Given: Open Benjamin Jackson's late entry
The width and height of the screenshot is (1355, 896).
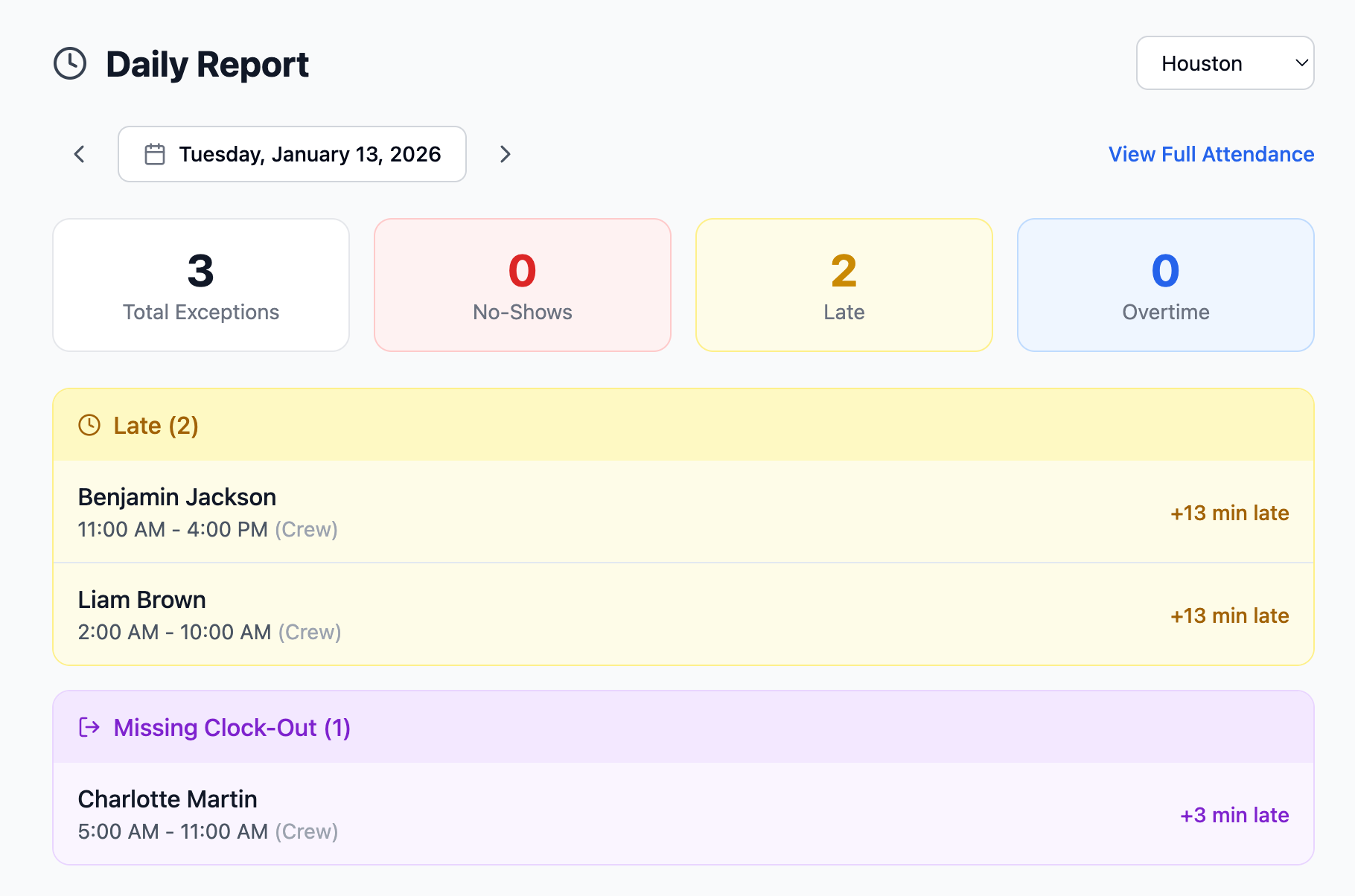Looking at the screenshot, I should pyautogui.click(x=683, y=512).
